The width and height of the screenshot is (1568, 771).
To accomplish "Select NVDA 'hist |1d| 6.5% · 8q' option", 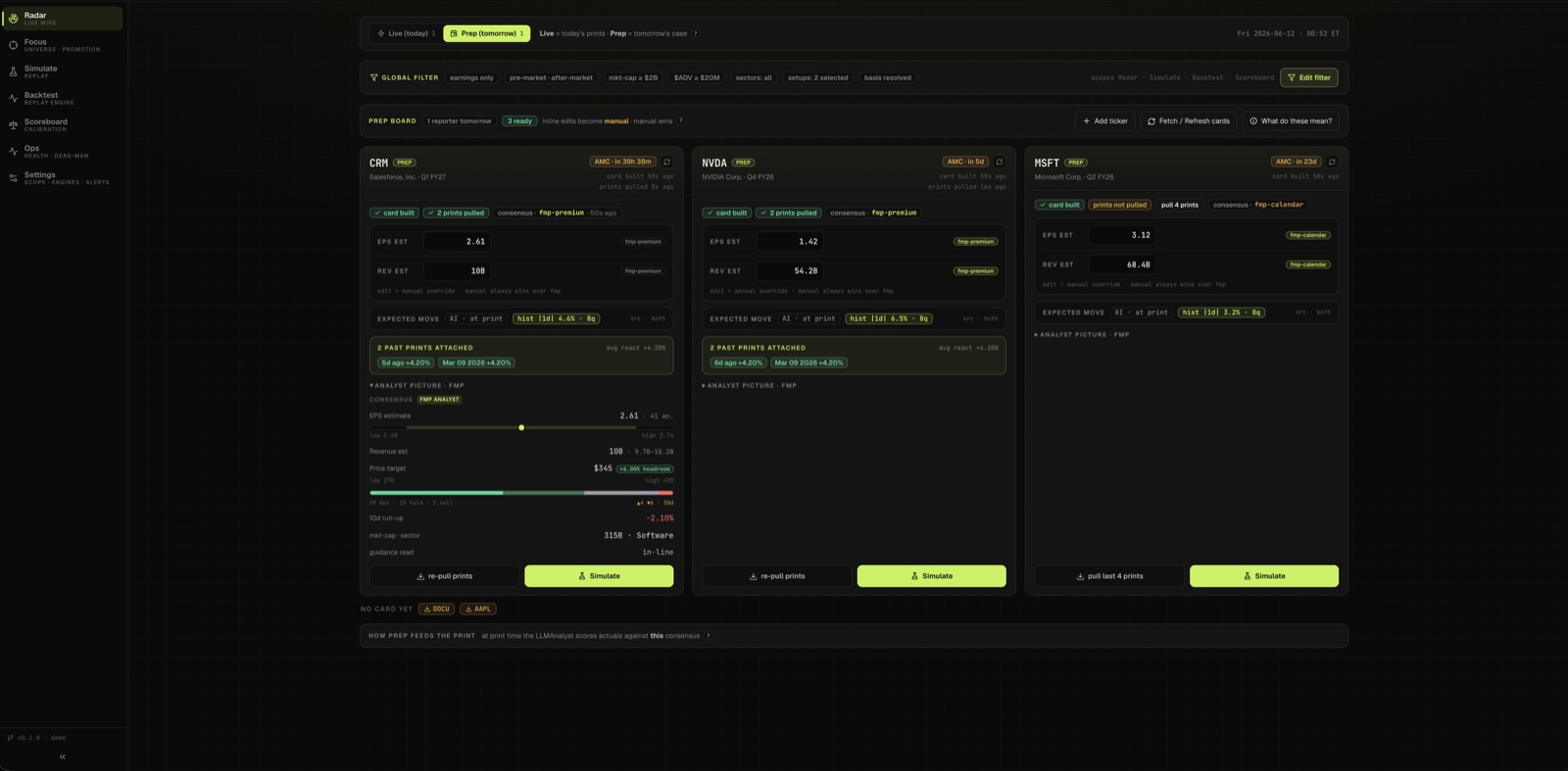I will pos(889,318).
